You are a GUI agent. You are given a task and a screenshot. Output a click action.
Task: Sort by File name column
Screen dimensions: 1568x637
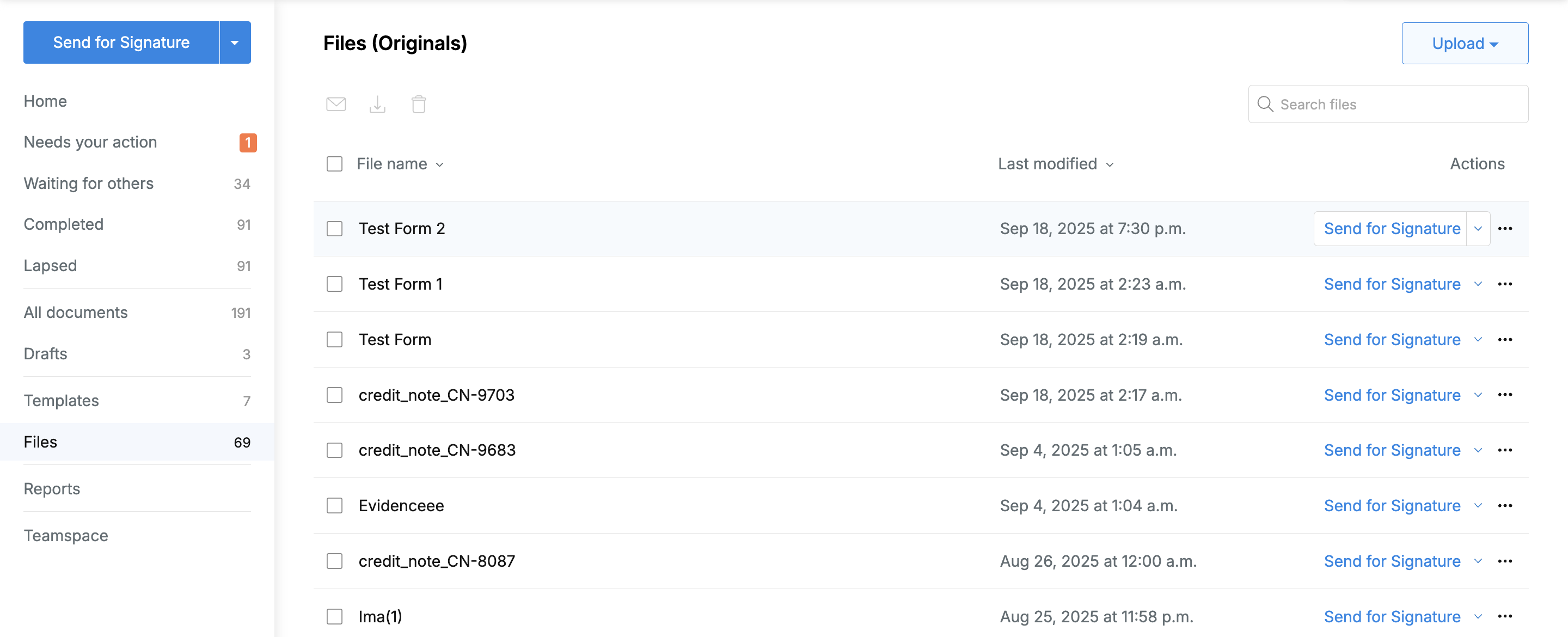point(400,164)
